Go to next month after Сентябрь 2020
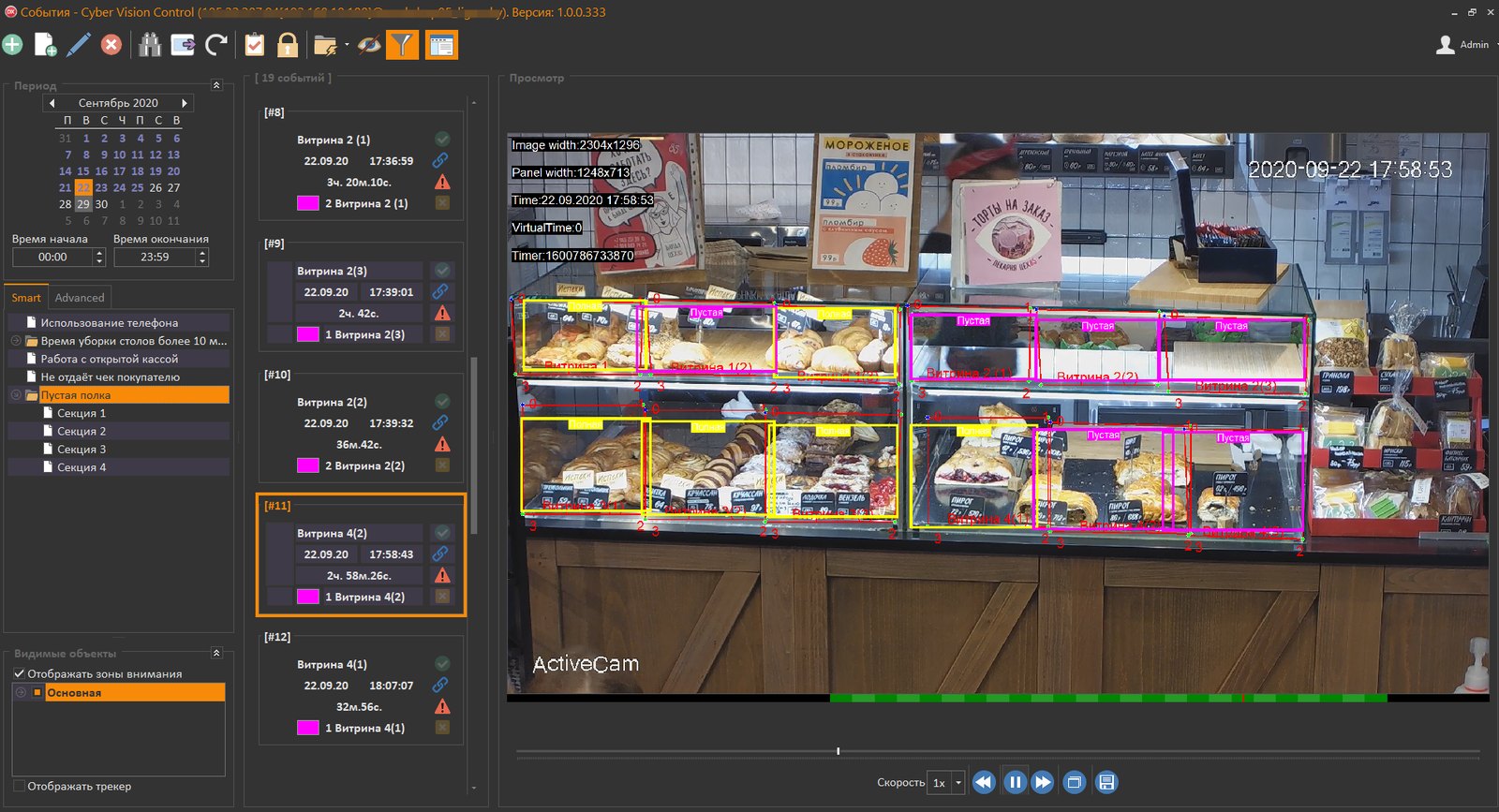Viewport: 1499px width, 812px height. (185, 103)
